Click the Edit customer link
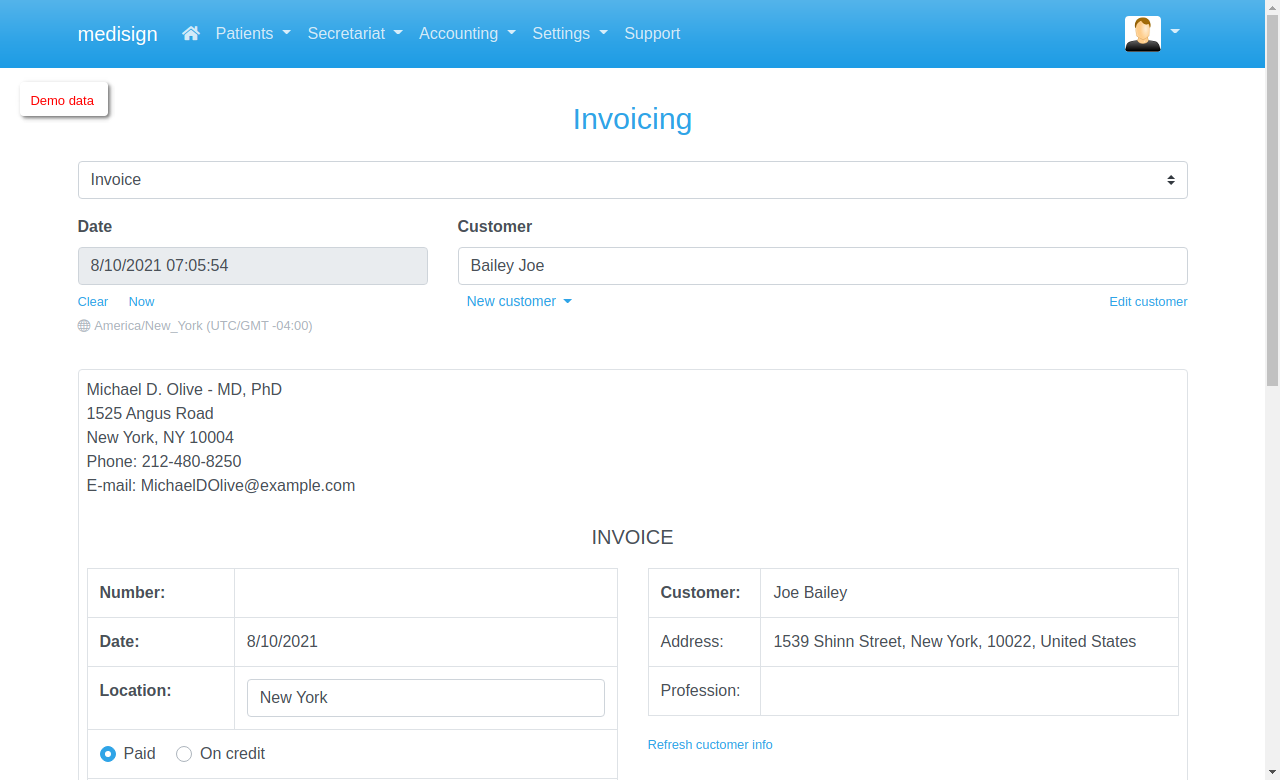Viewport: 1280px width, 780px height. pyautogui.click(x=1148, y=301)
